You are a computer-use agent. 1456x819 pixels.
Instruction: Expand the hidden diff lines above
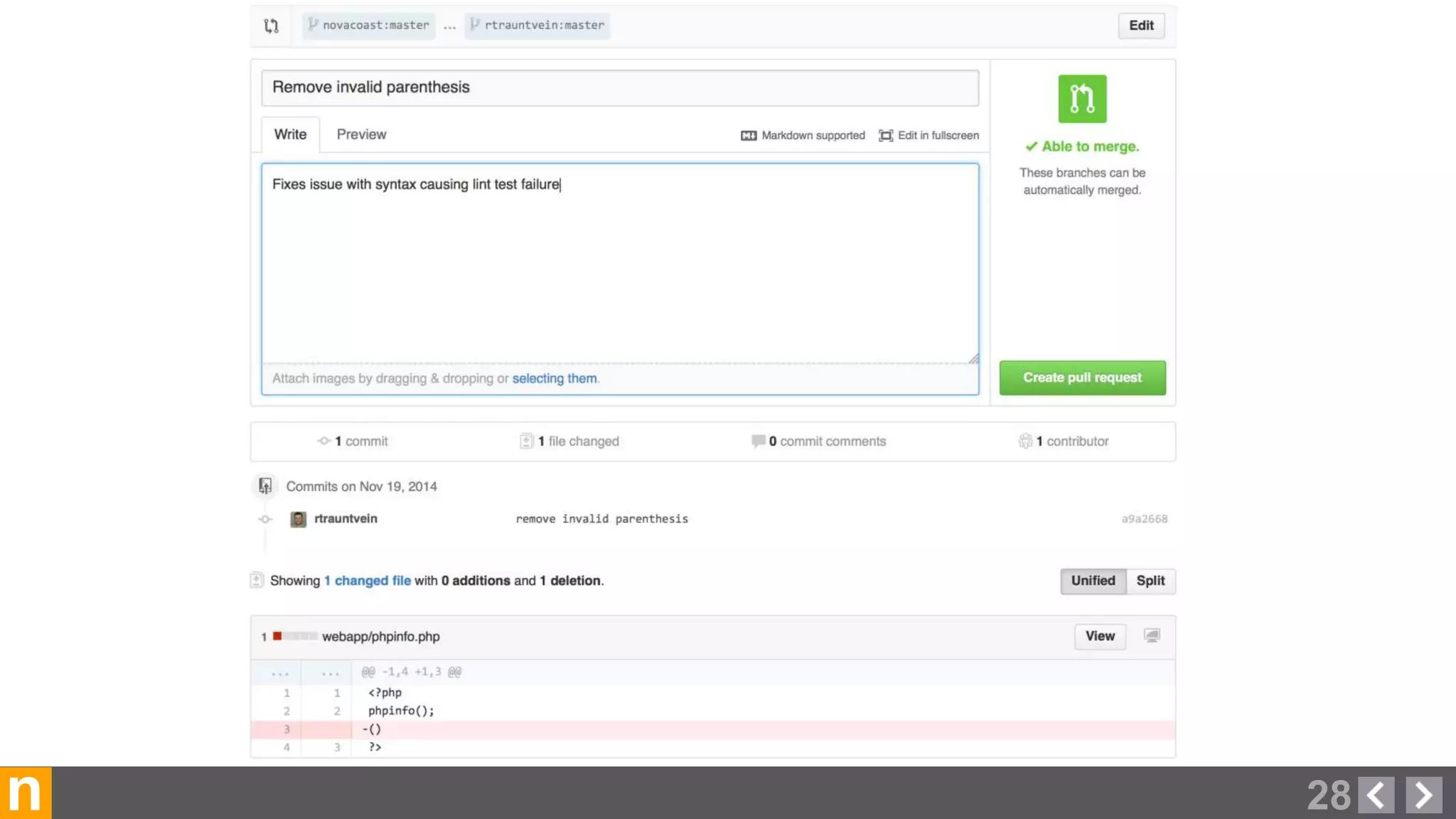tap(280, 673)
